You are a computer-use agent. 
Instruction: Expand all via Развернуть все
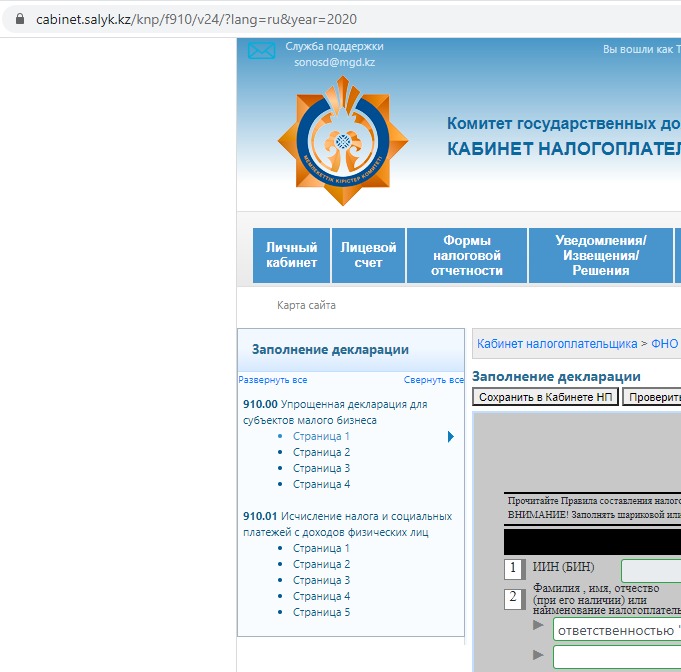(273, 380)
